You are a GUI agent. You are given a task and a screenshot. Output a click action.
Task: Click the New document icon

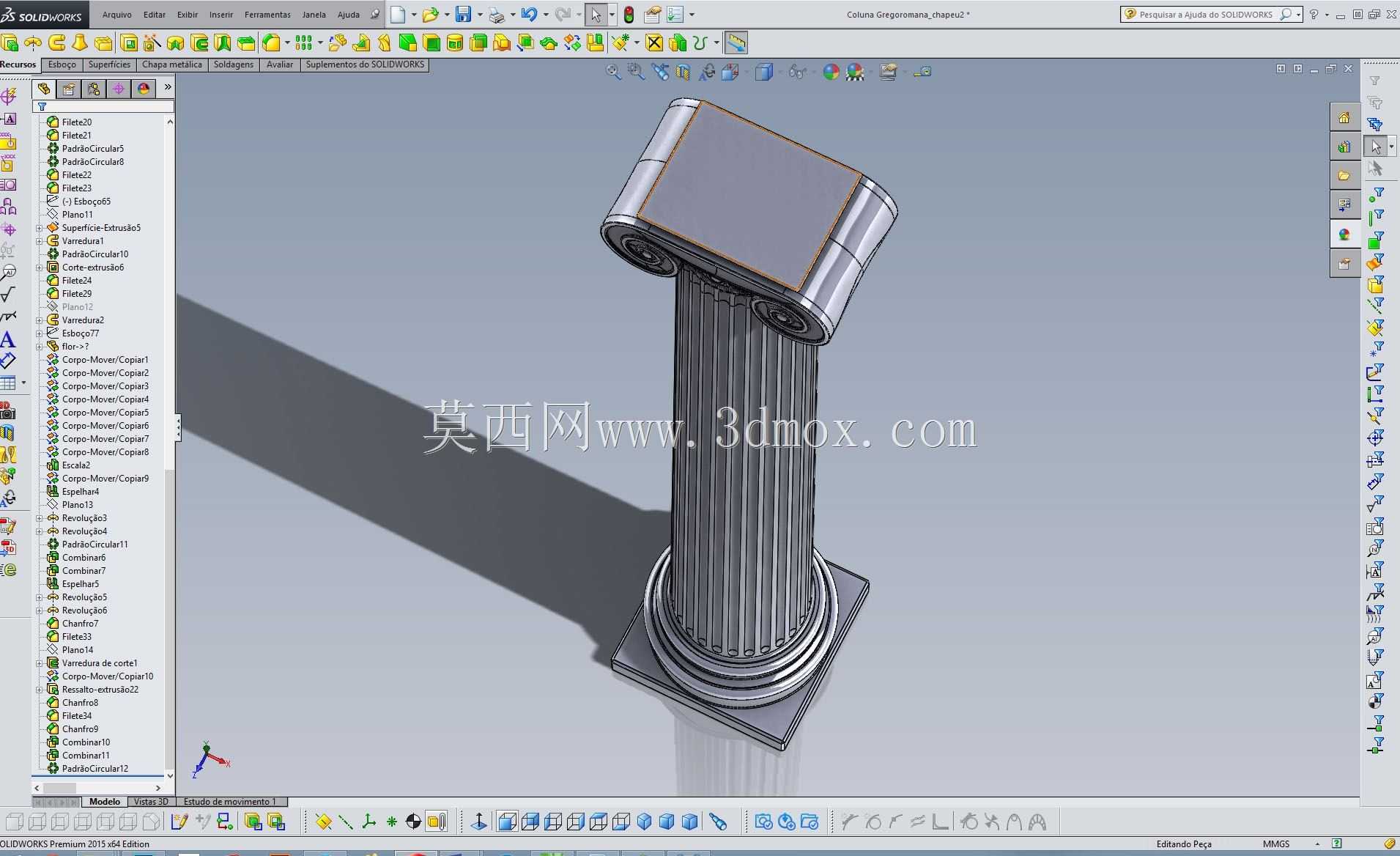398,14
